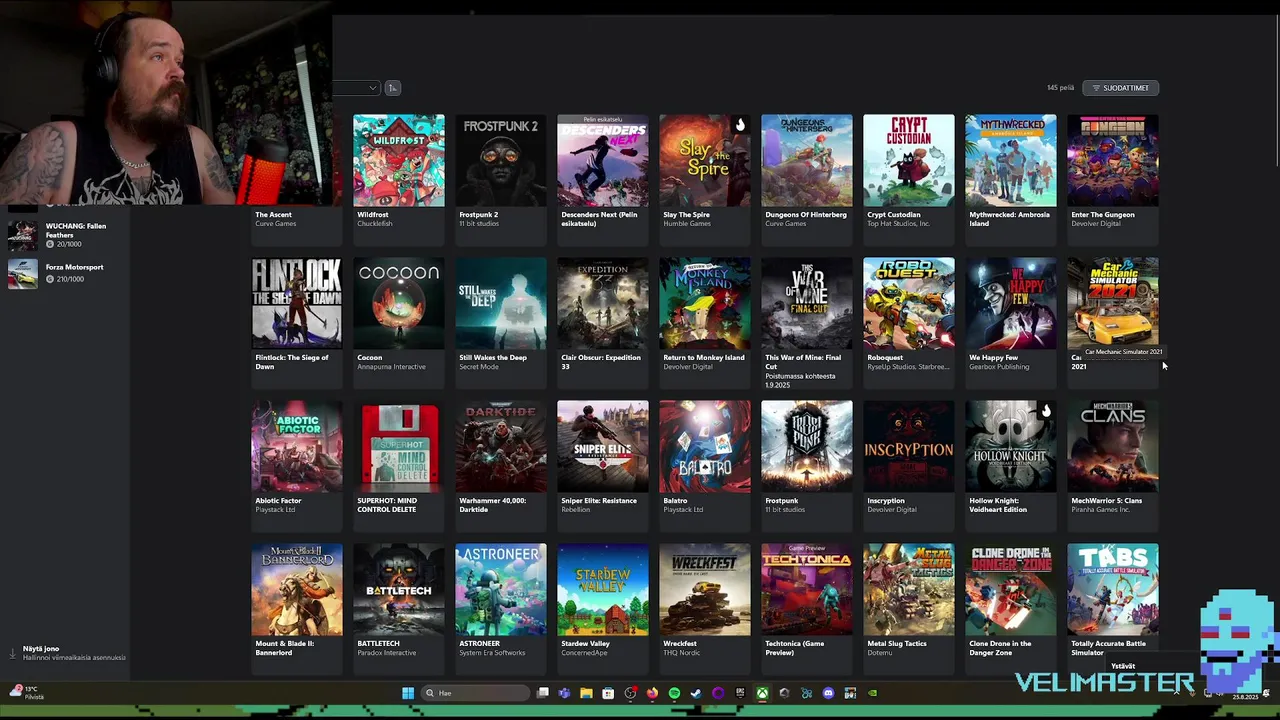Select the Wildfrost game cover
This screenshot has width=1280, height=720.
point(399,161)
